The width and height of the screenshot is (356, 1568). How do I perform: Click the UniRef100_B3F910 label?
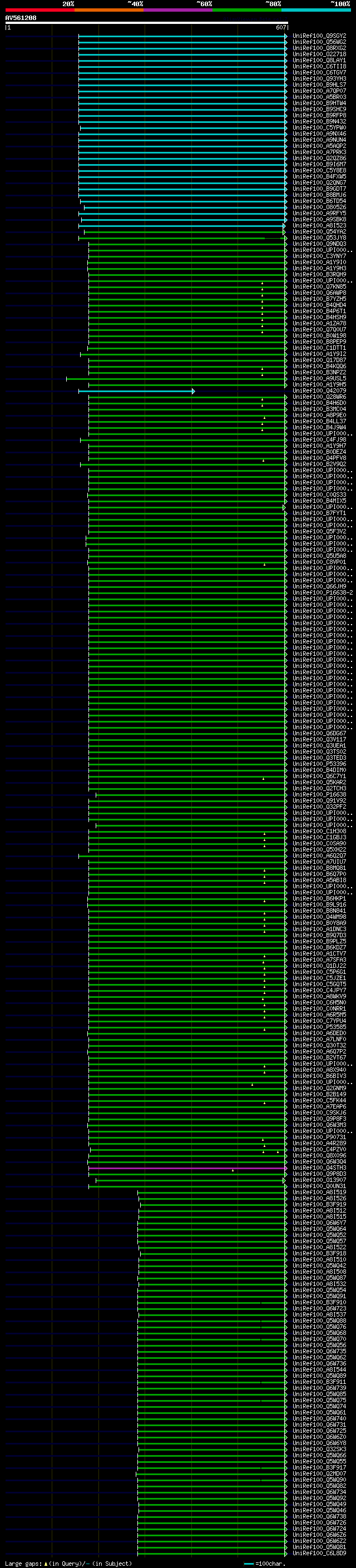click(x=319, y=1303)
